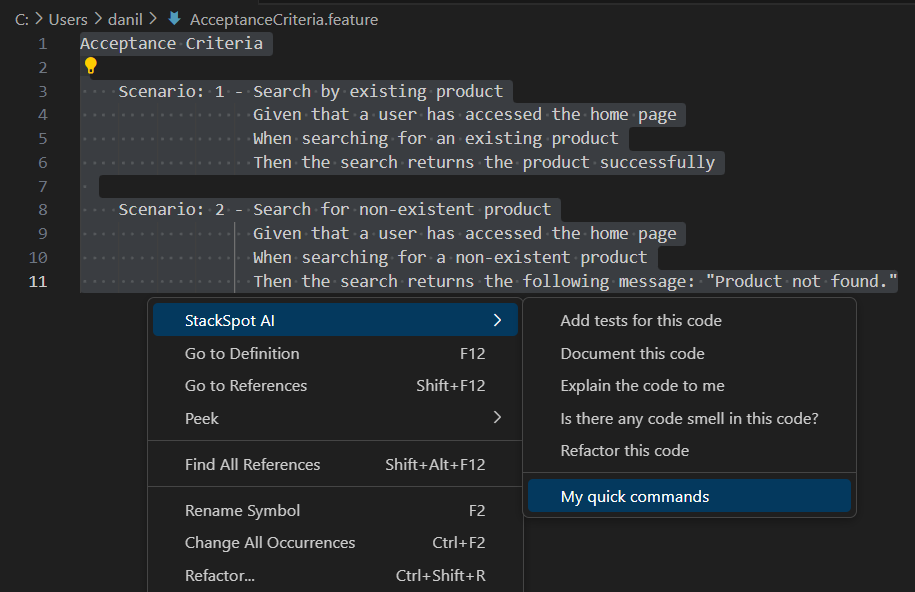915x592 pixels.
Task: Select Refactor this code in submenu
Action: [689, 450]
